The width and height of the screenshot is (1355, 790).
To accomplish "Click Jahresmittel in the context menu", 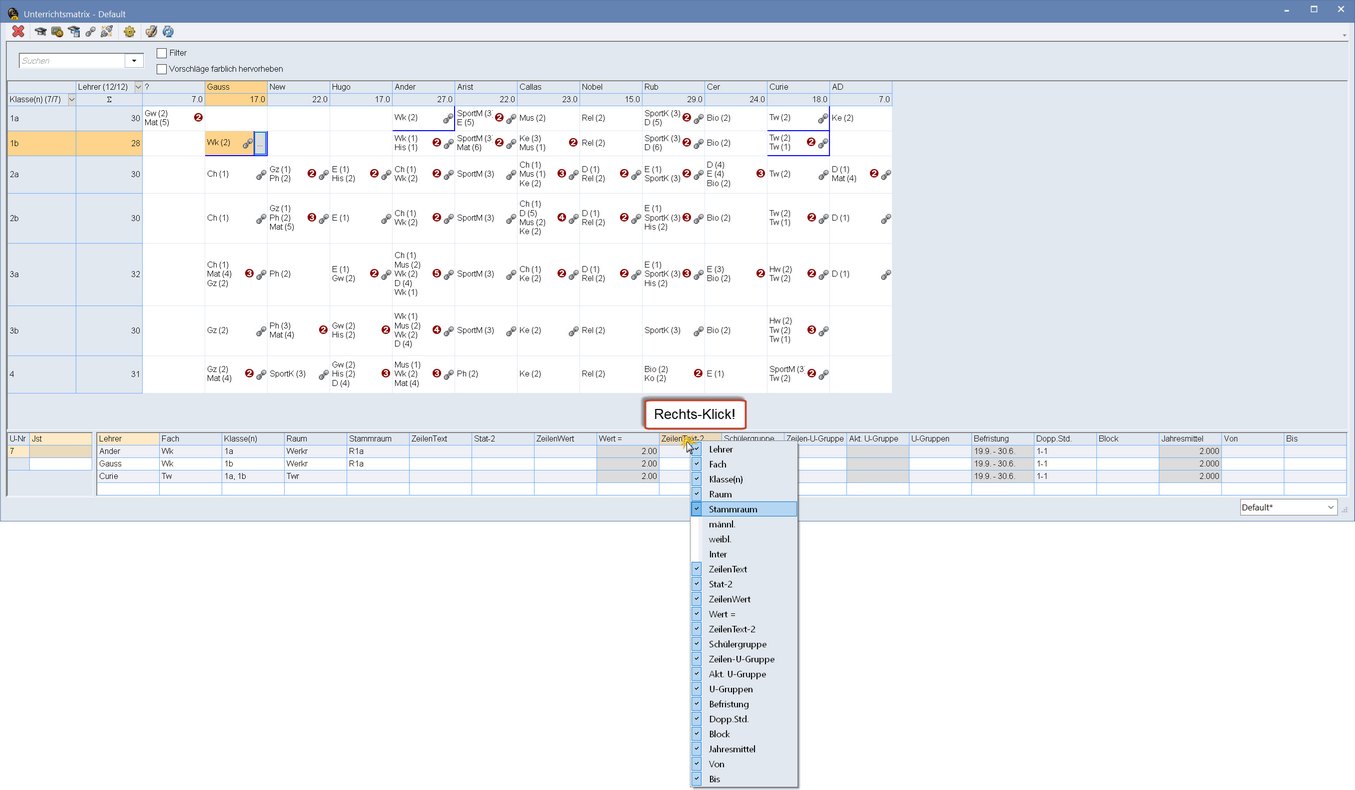I will tap(744, 750).
